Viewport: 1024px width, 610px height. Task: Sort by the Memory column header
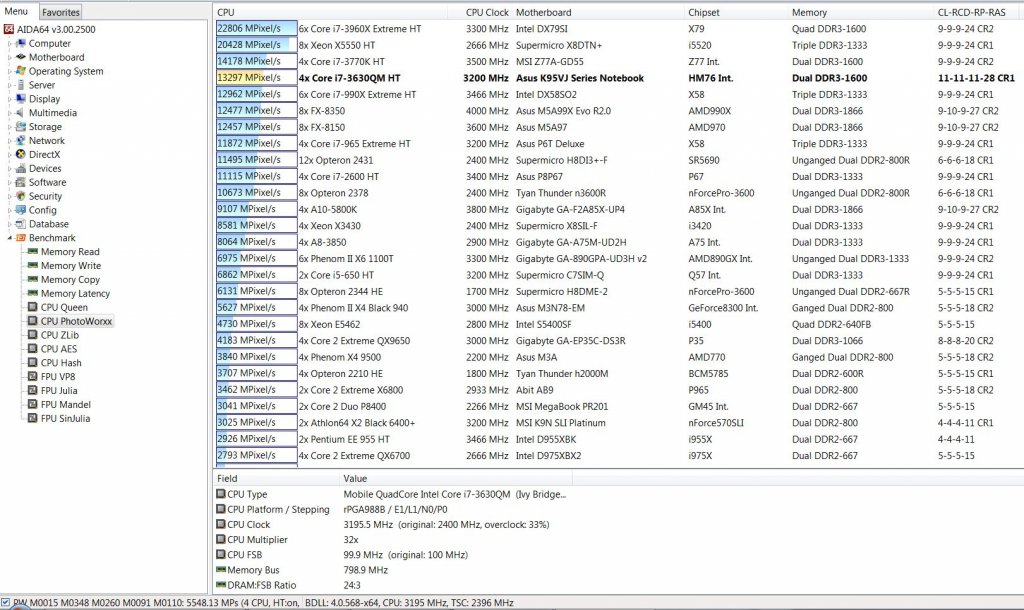(861, 12)
